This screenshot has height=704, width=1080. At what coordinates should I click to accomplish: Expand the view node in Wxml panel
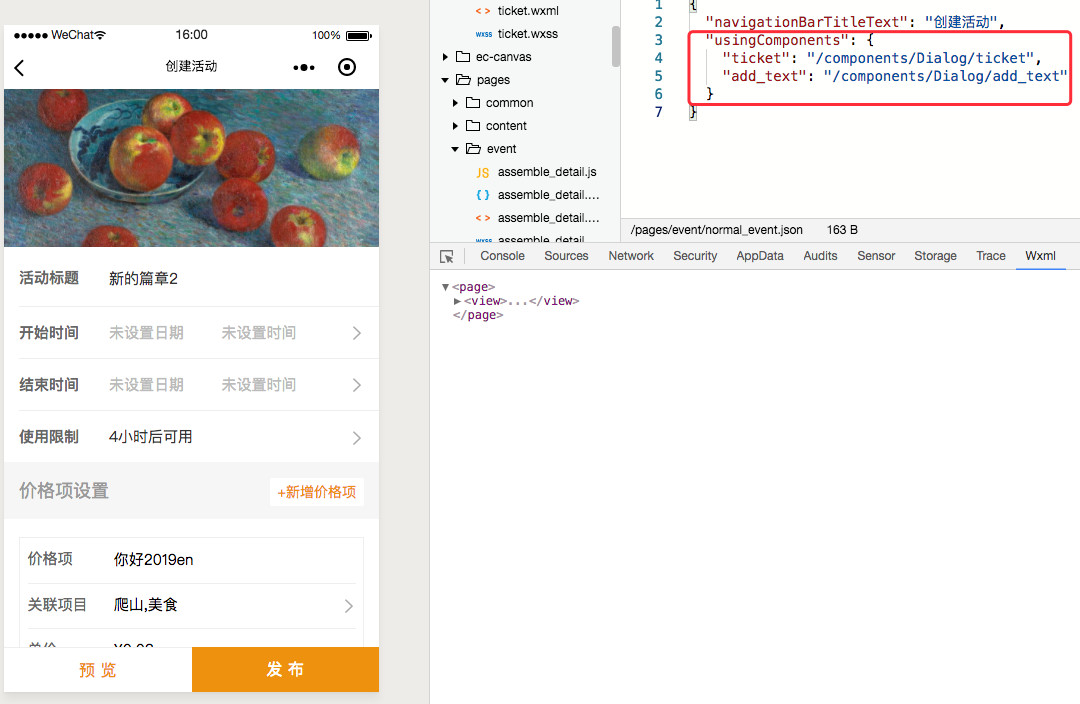[457, 301]
